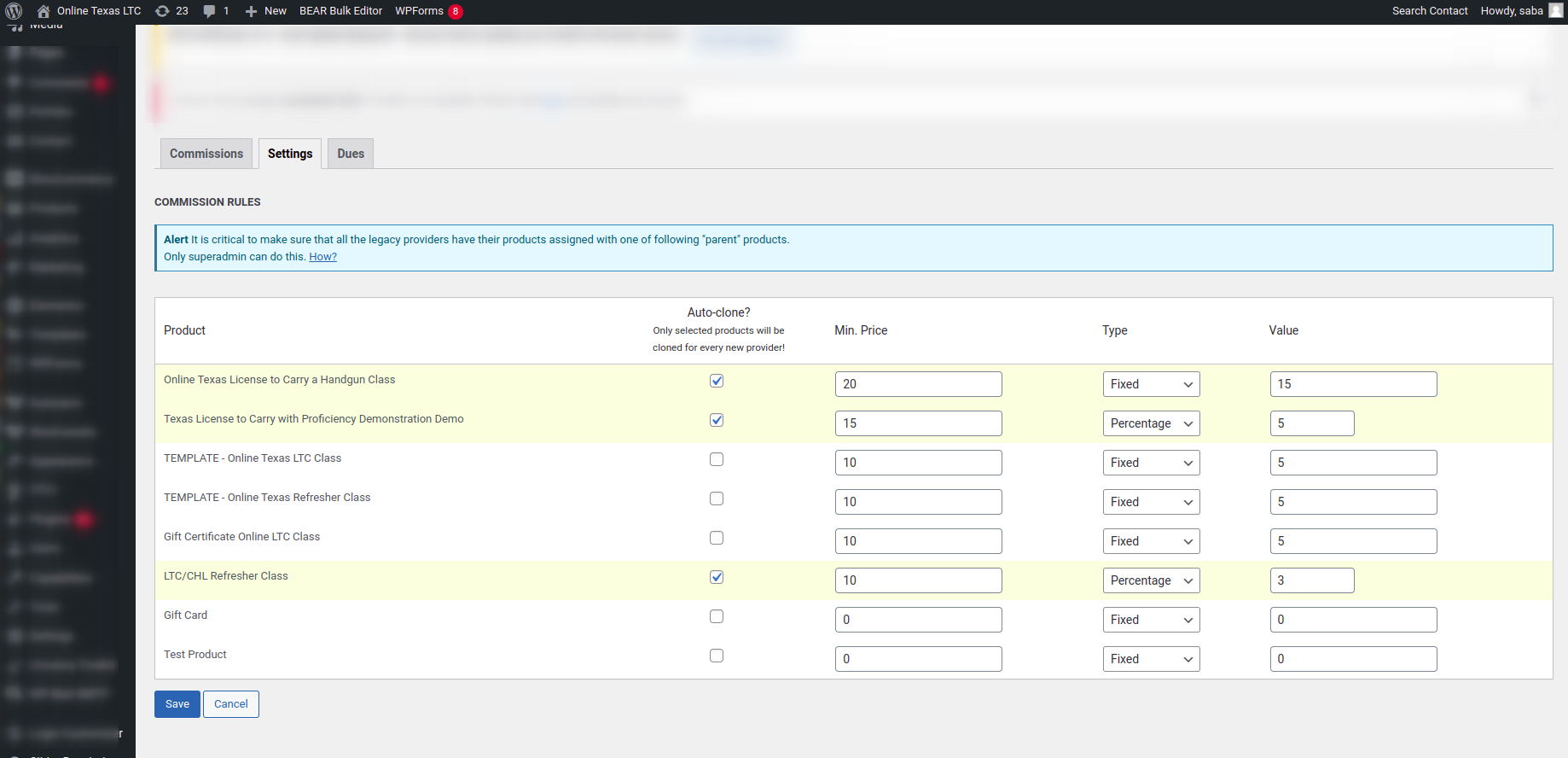Select the Settings tab

pos(290,154)
